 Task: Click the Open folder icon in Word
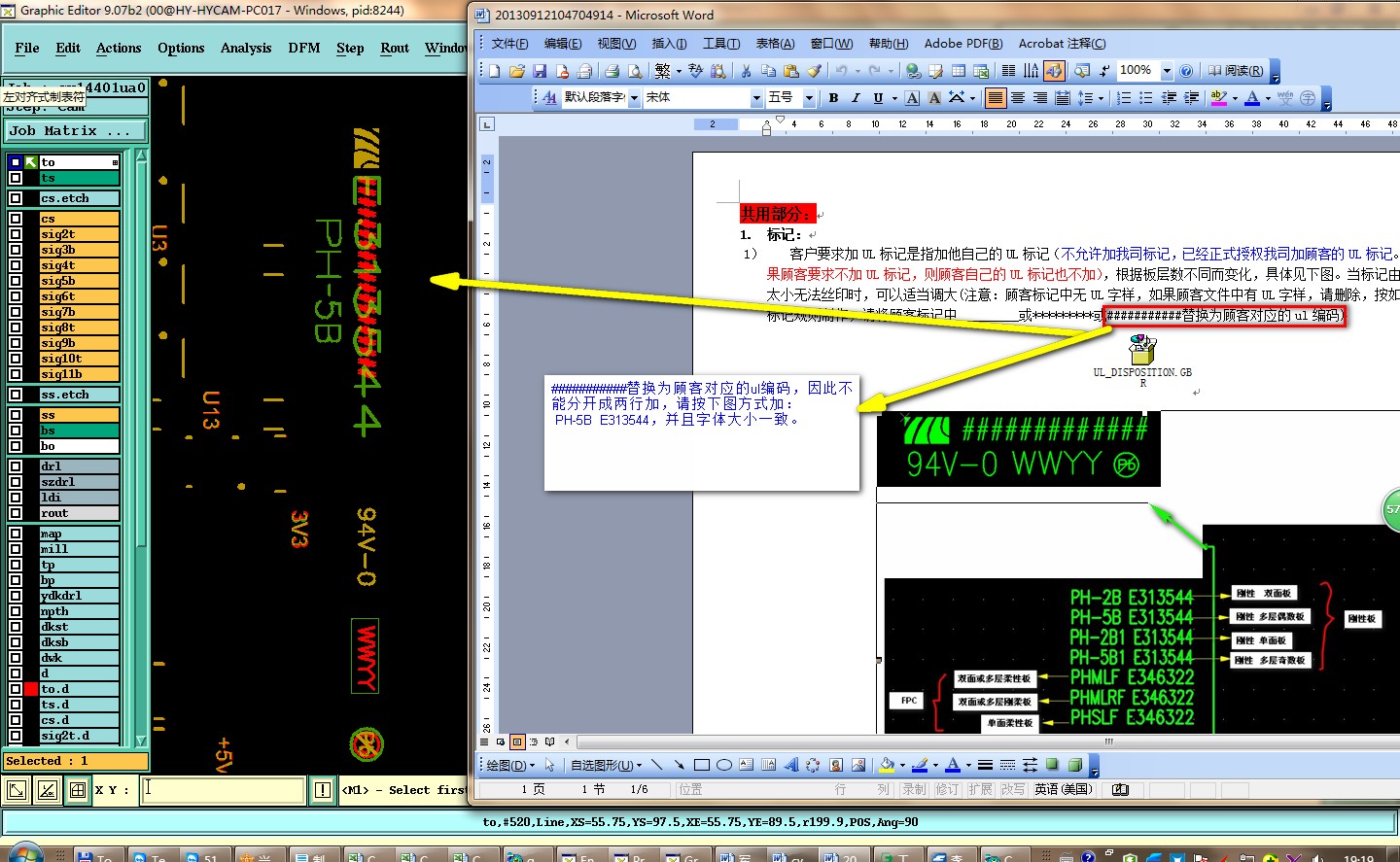517,71
